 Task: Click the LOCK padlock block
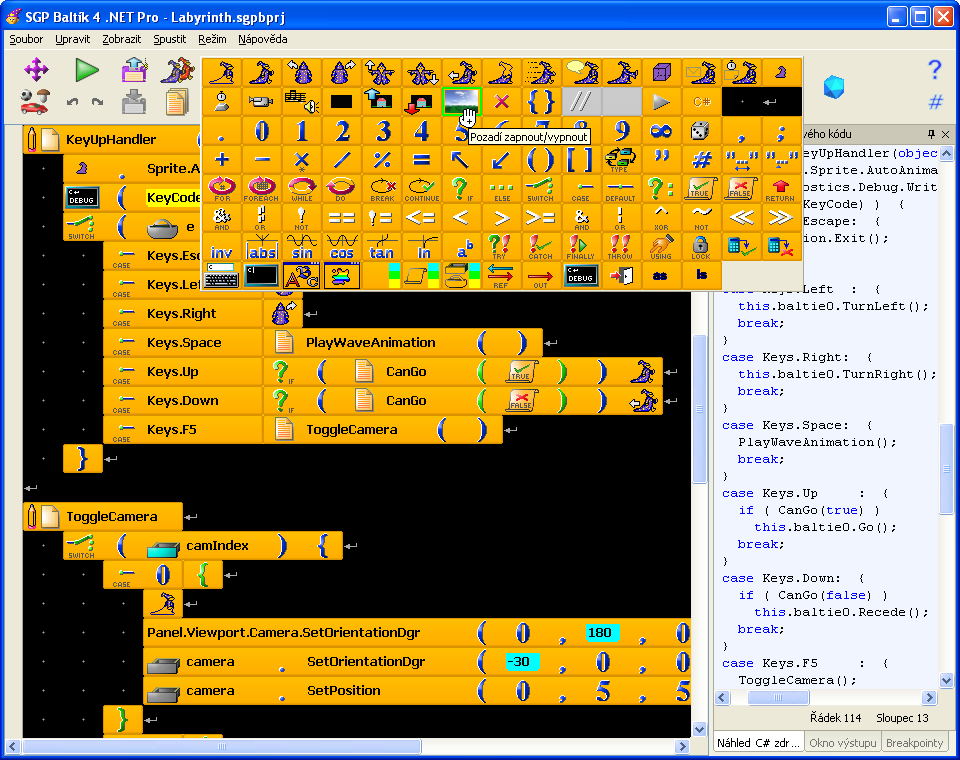(701, 247)
